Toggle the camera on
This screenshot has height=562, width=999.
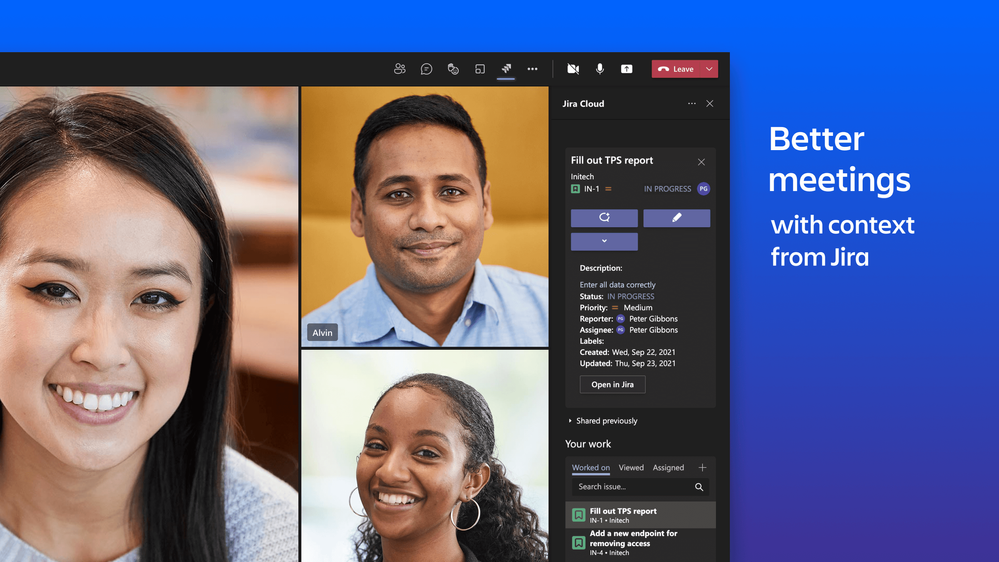point(573,69)
